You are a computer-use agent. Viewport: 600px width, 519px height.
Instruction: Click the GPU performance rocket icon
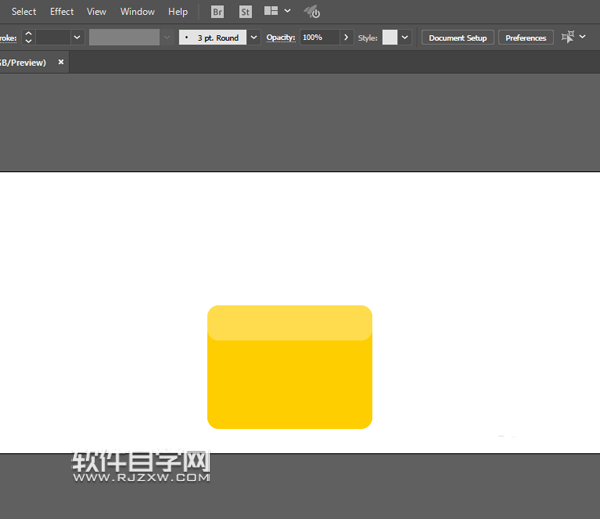[312, 12]
